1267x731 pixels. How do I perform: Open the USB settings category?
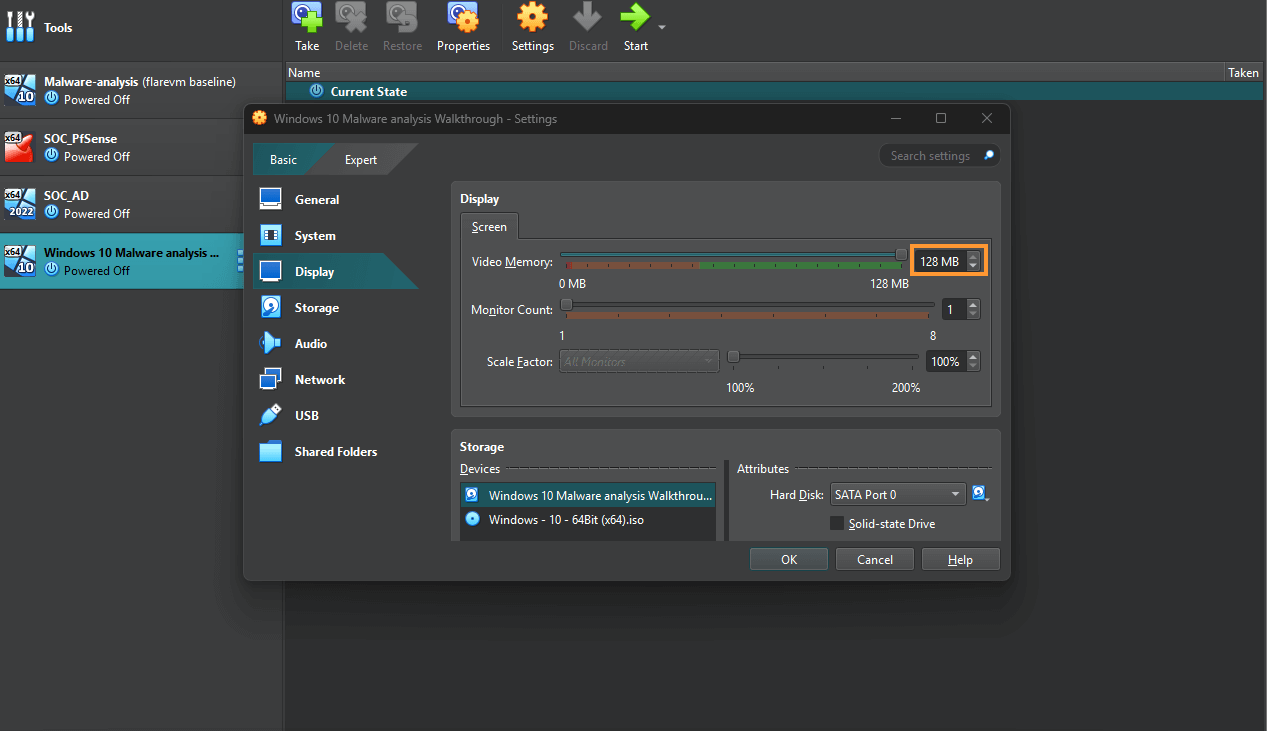pyautogui.click(x=335, y=416)
